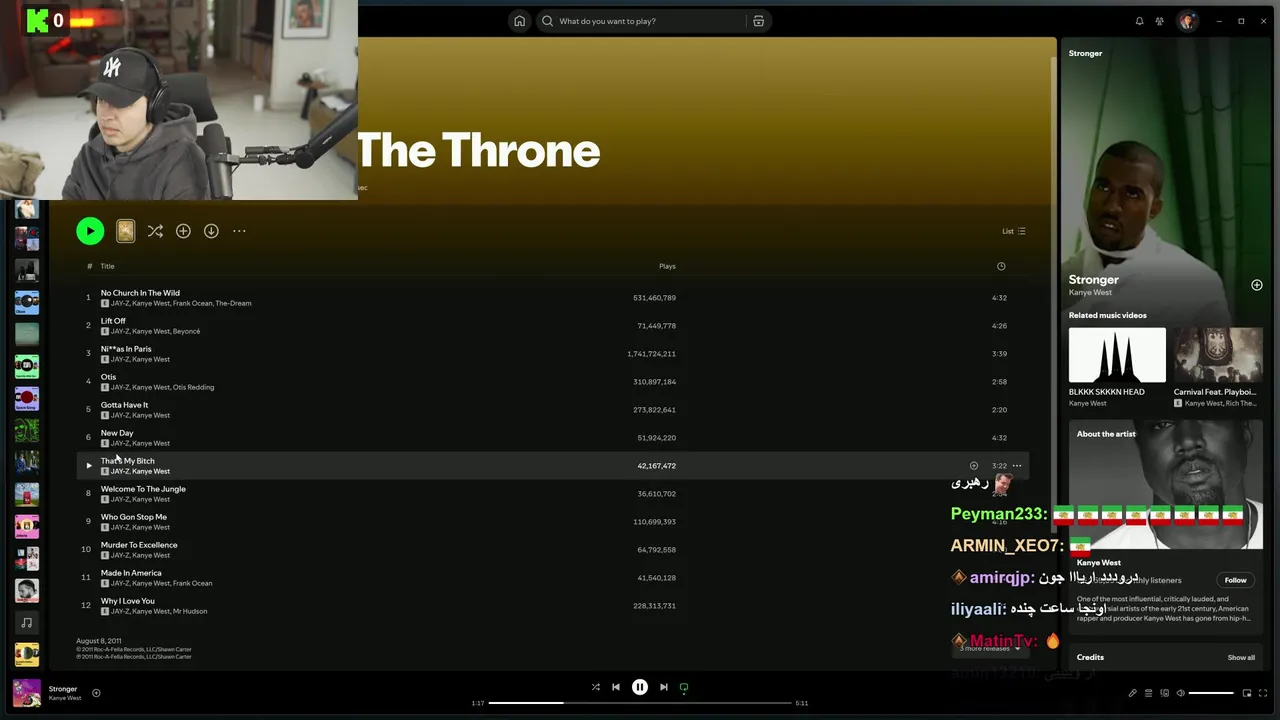Screen dimensions: 1280x720
Task: Go to the Spotify Home icon
Action: click(x=519, y=21)
